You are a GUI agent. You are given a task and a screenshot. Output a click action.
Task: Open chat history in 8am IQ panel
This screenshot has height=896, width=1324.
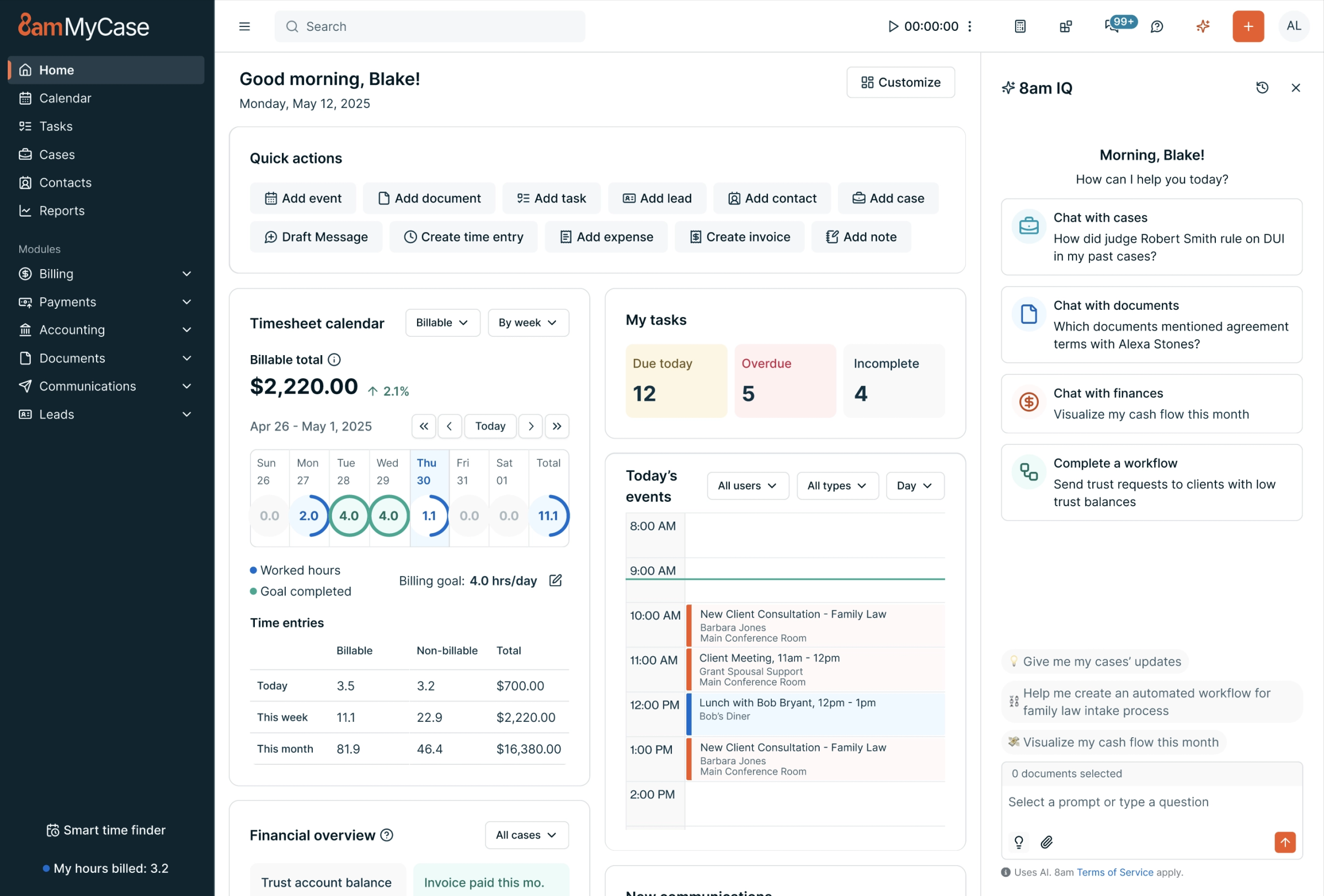coord(1262,88)
